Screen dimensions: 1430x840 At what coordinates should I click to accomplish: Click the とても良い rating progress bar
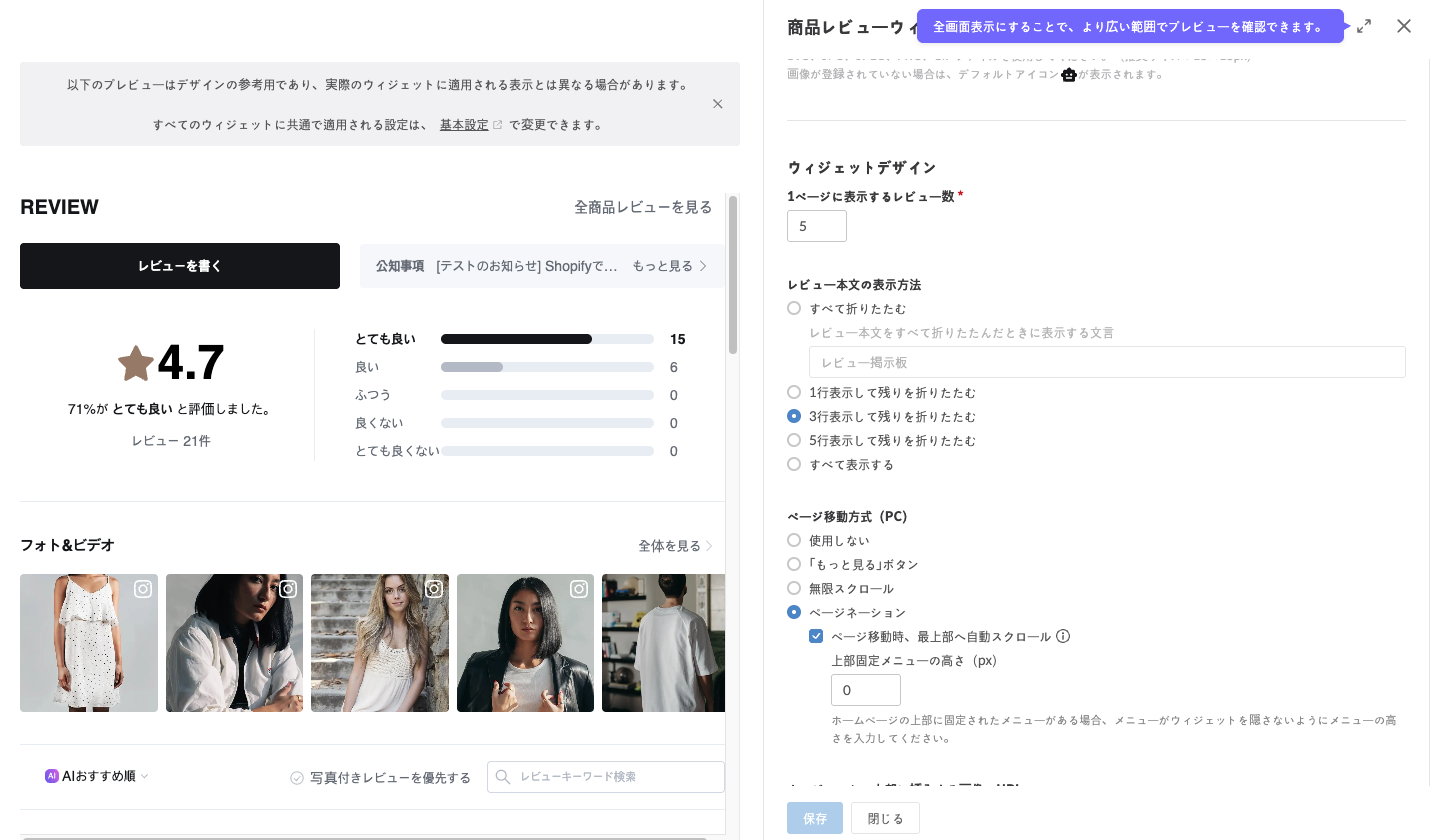tap(547, 339)
